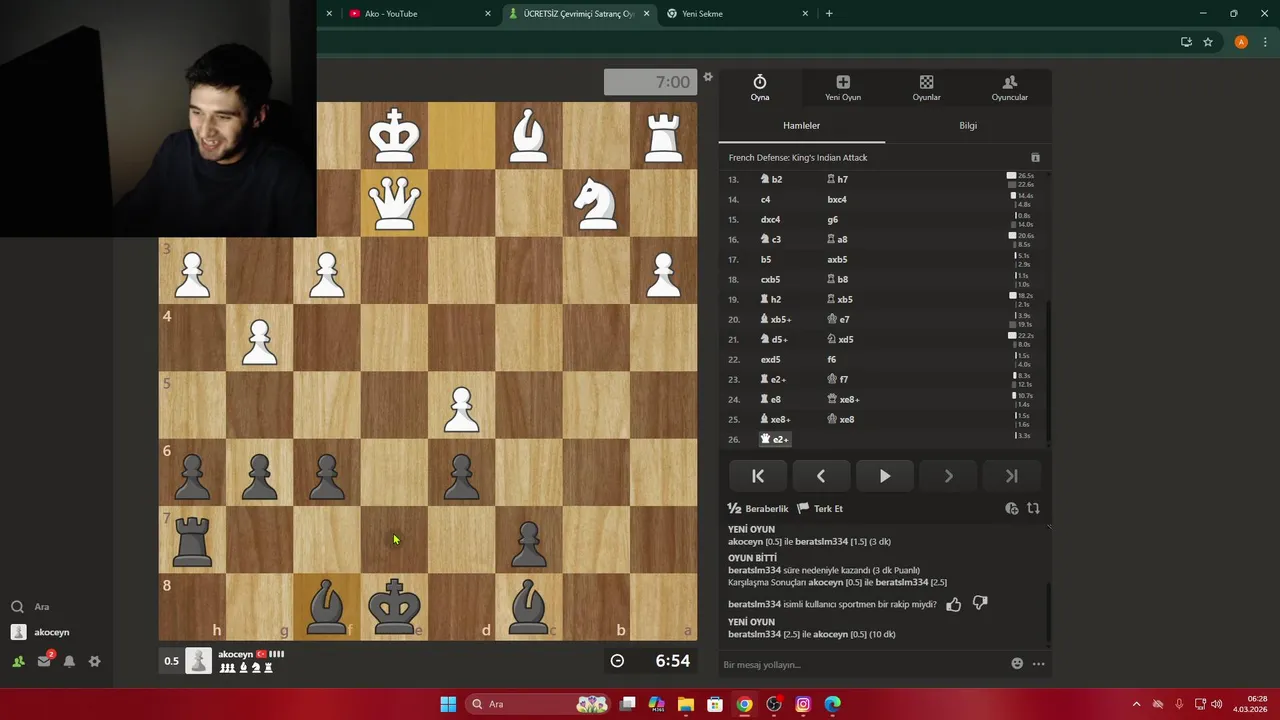Image resolution: width=1280 pixels, height=720 pixels.
Task: Click the Windows taskbar search box
Action: point(540,704)
